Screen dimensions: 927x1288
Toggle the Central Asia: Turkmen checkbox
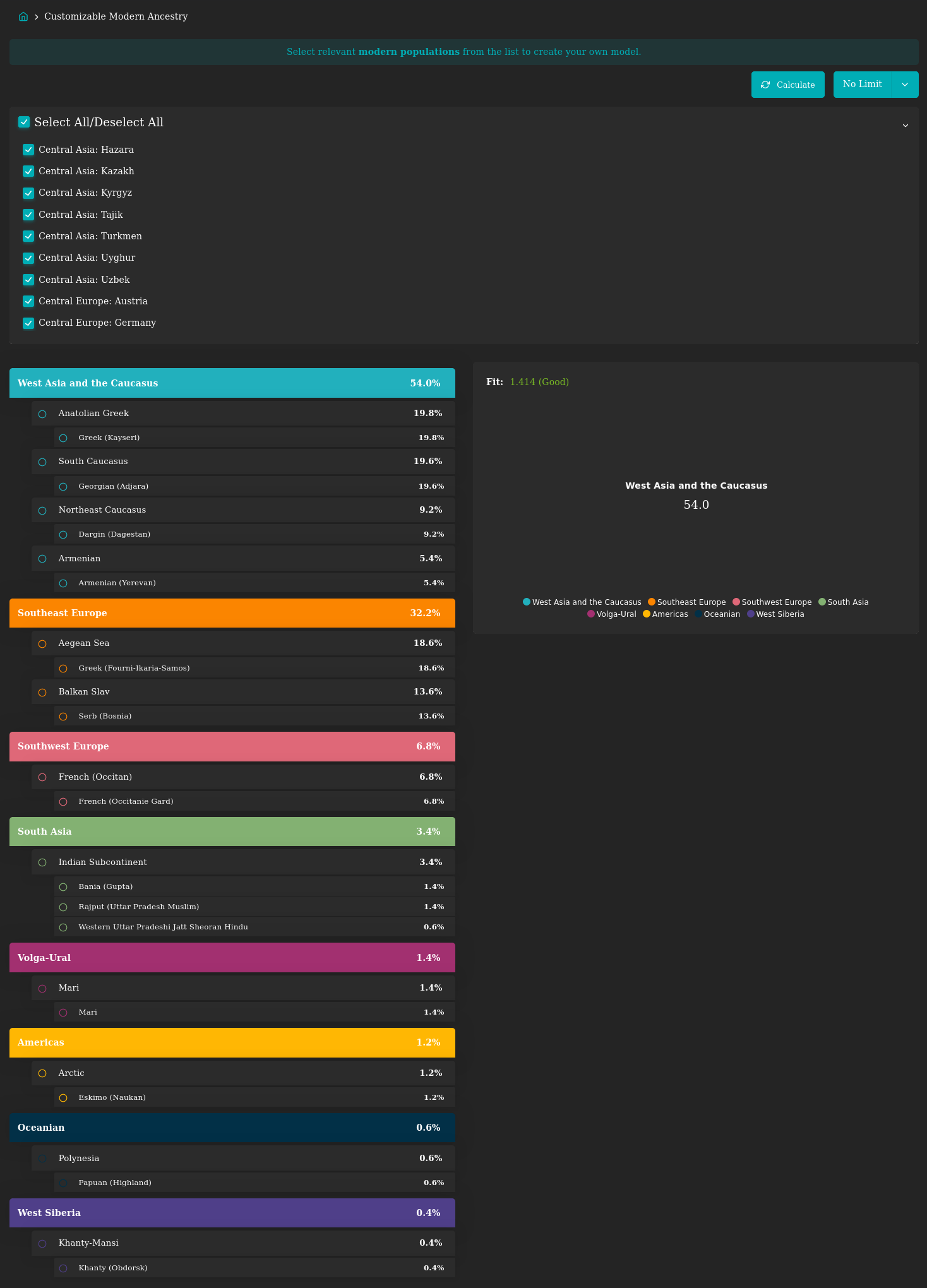click(x=28, y=236)
